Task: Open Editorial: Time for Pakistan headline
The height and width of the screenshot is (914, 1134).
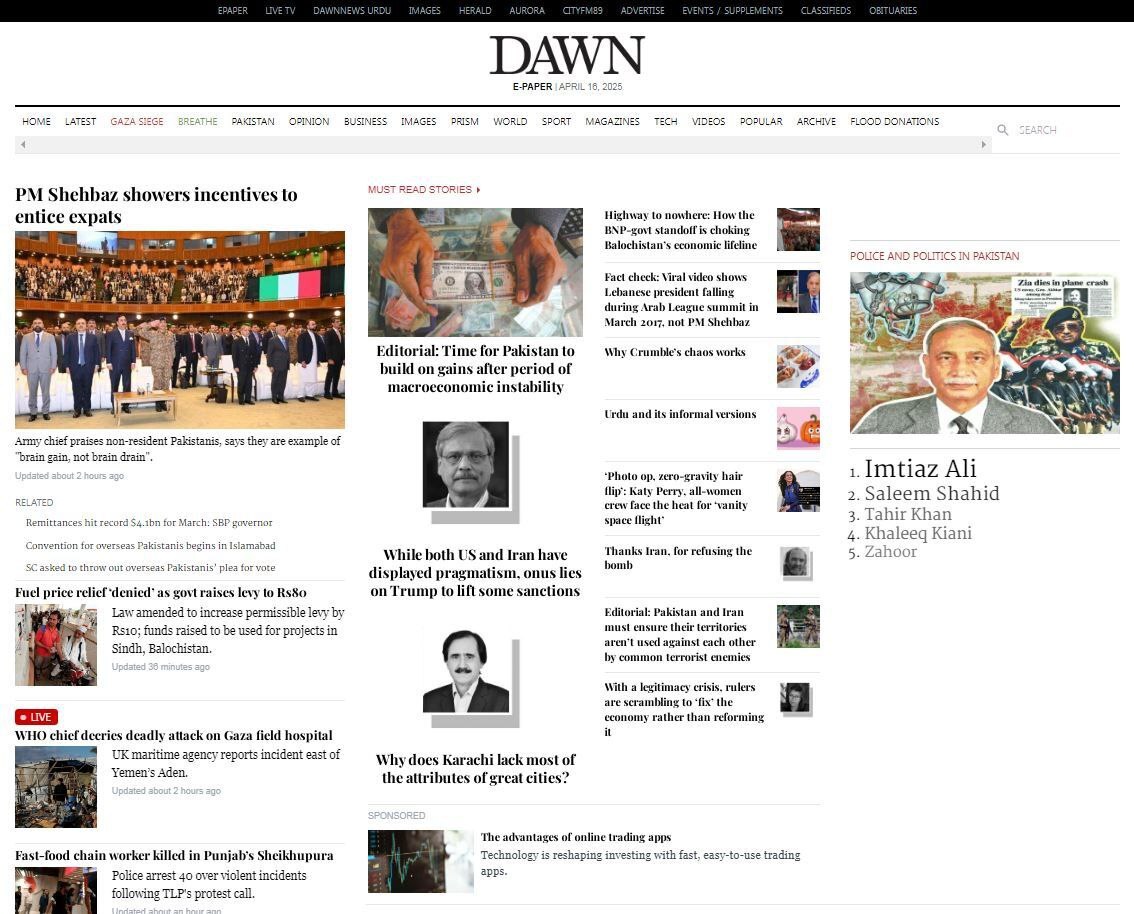Action: pyautogui.click(x=475, y=369)
